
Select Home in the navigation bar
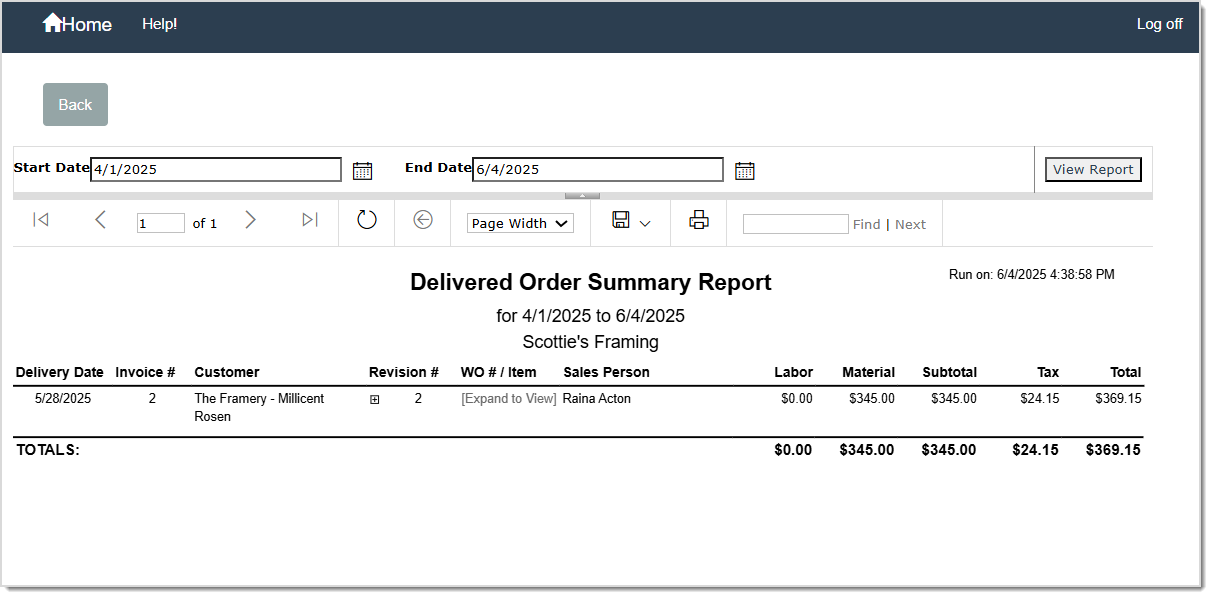(x=77, y=23)
